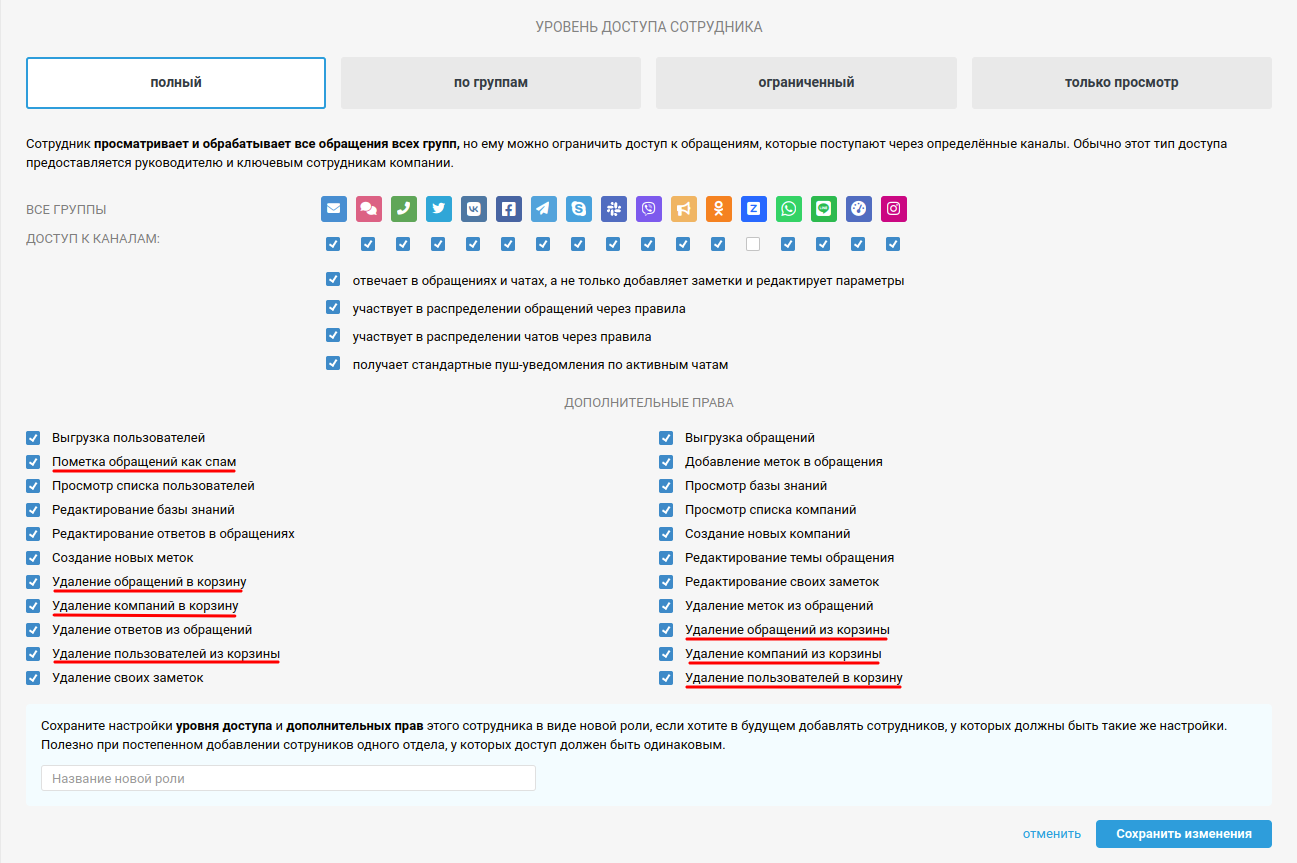Select the 'по группам' access level tab
Screen dimensions: 1297x863
point(491,83)
